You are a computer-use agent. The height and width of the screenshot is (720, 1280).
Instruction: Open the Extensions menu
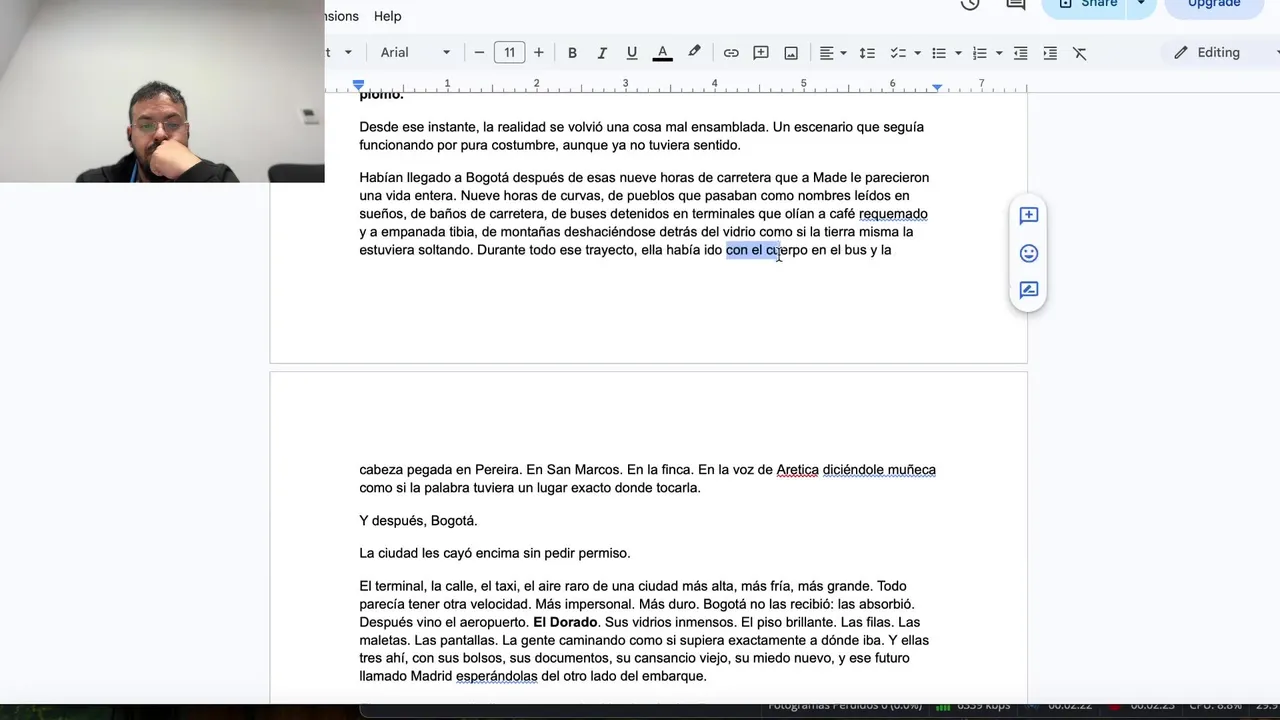(x=342, y=16)
